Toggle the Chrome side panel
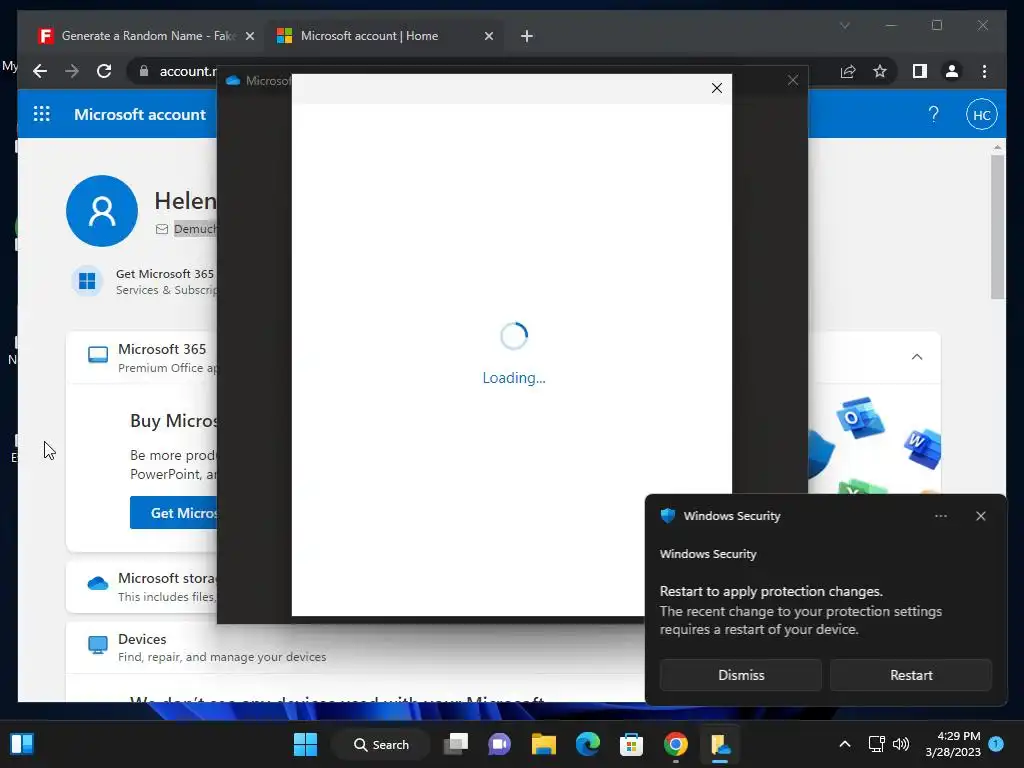 coord(920,71)
